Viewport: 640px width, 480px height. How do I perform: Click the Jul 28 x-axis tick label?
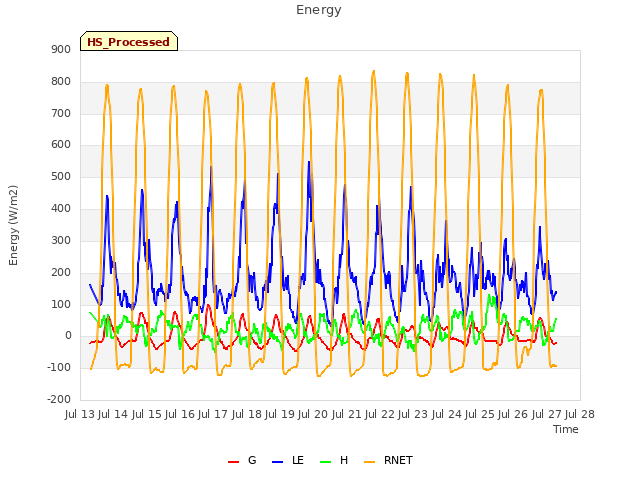tap(580, 414)
